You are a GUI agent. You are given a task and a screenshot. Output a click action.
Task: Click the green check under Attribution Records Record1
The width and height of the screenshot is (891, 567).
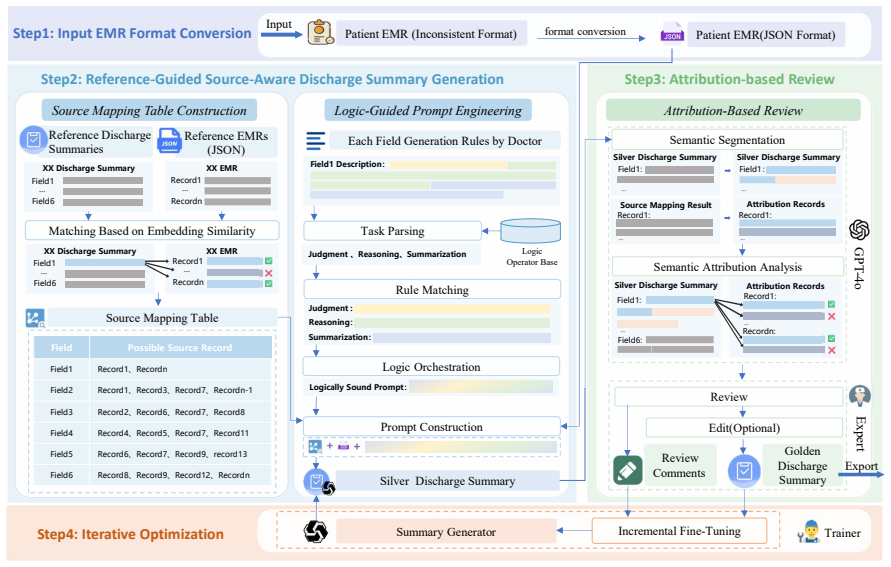[831, 305]
